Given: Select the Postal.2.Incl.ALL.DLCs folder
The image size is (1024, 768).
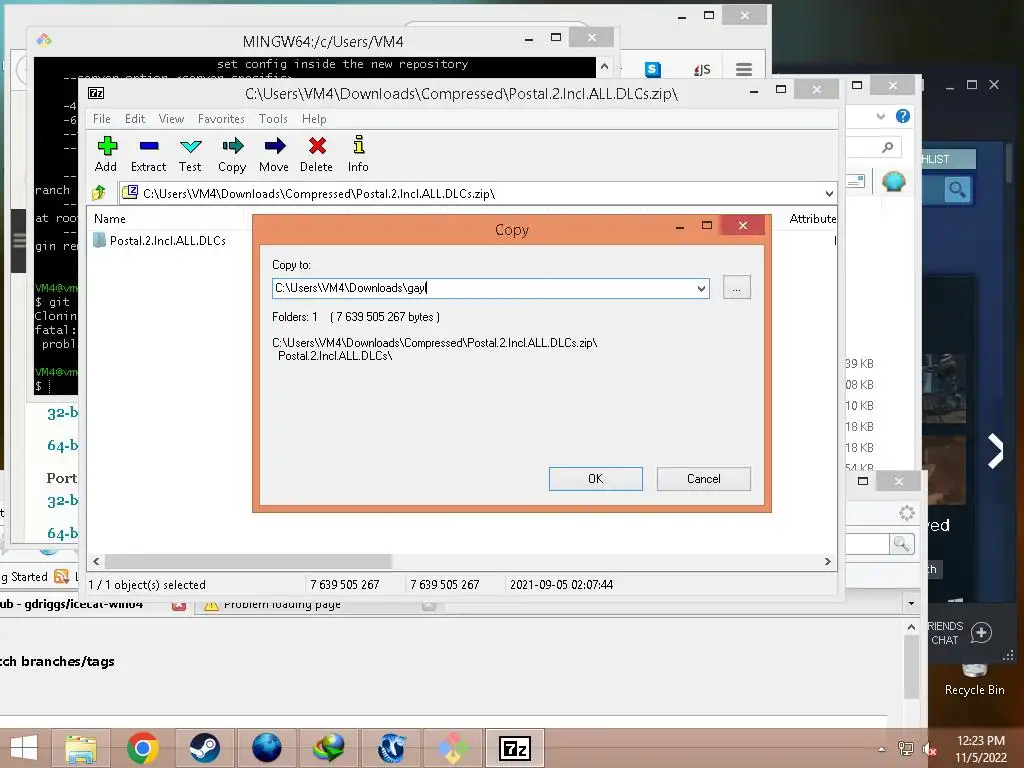Looking at the screenshot, I should coord(160,240).
